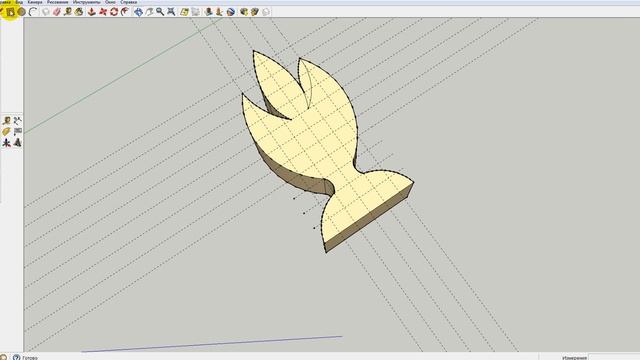
Task: Select Tape Measure in left side toolbar
Action: (x=7, y=120)
